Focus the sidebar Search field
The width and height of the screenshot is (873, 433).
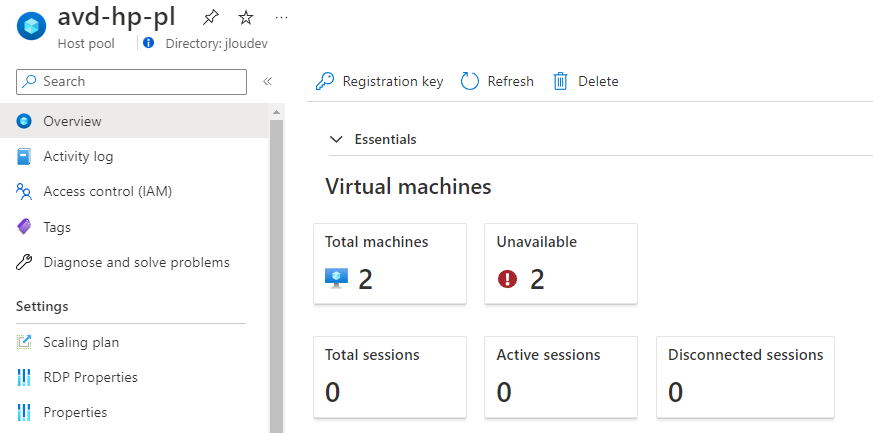coord(131,82)
